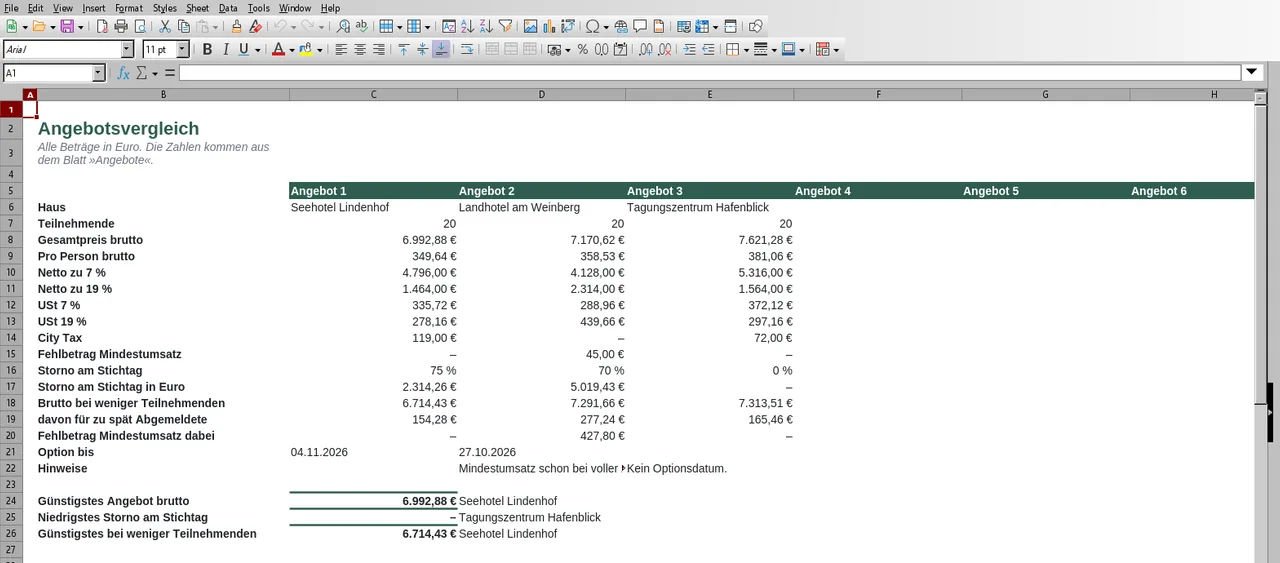The height and width of the screenshot is (563, 1280).
Task: Sort ascending A to Z
Action: tap(467, 26)
